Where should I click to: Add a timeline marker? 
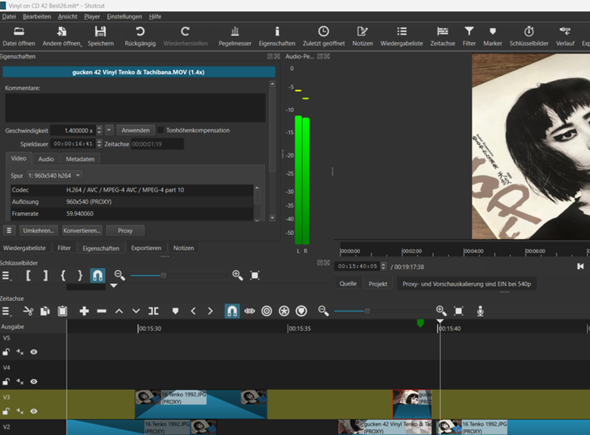(x=175, y=311)
